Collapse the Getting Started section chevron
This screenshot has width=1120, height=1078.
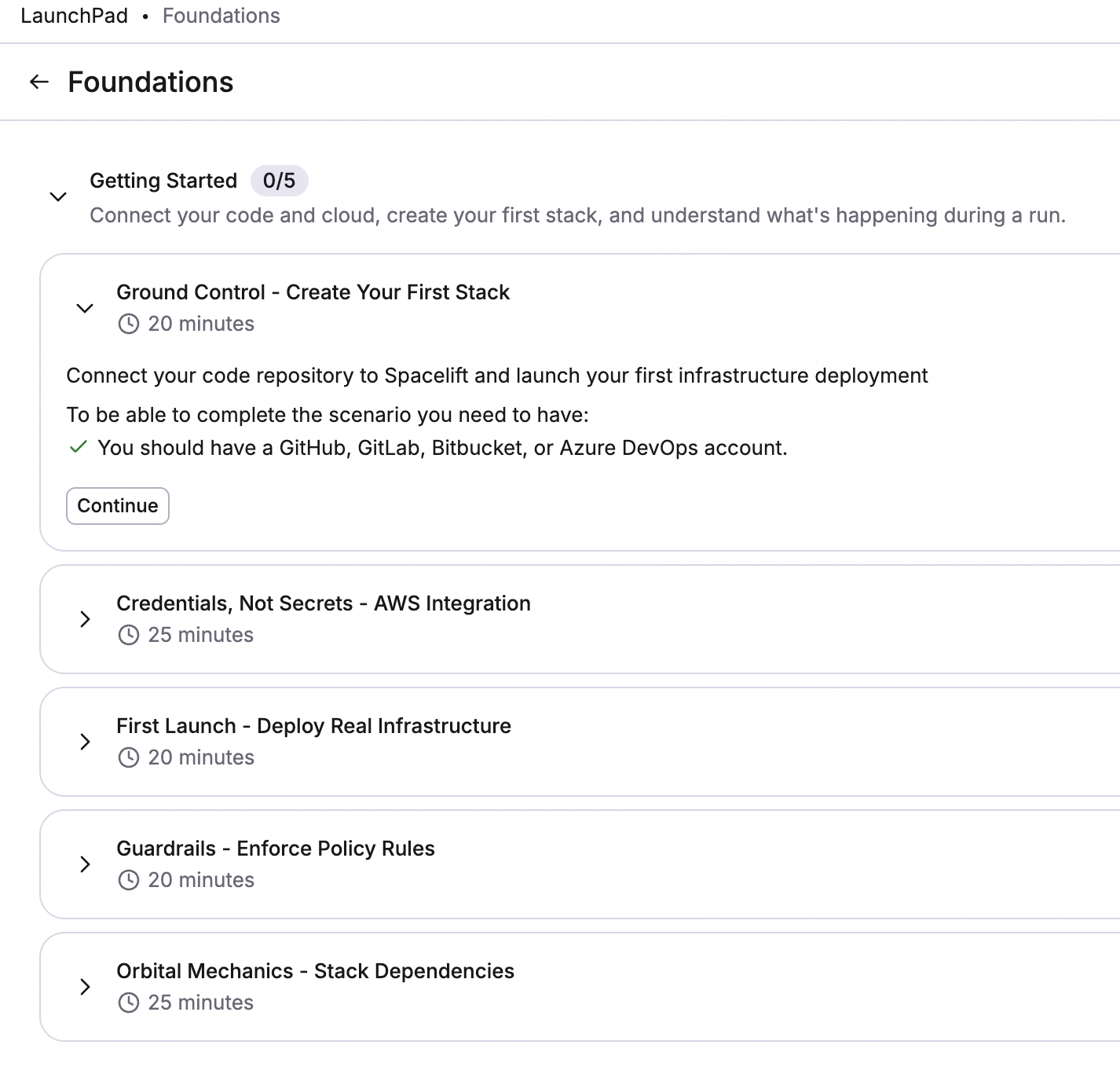point(58,196)
